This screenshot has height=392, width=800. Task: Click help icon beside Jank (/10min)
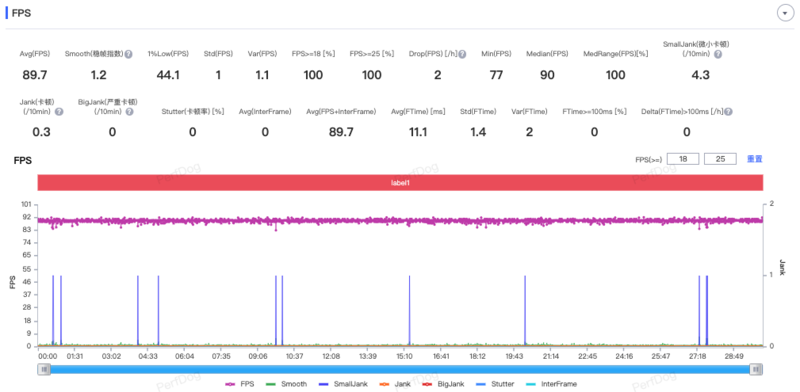click(x=59, y=111)
